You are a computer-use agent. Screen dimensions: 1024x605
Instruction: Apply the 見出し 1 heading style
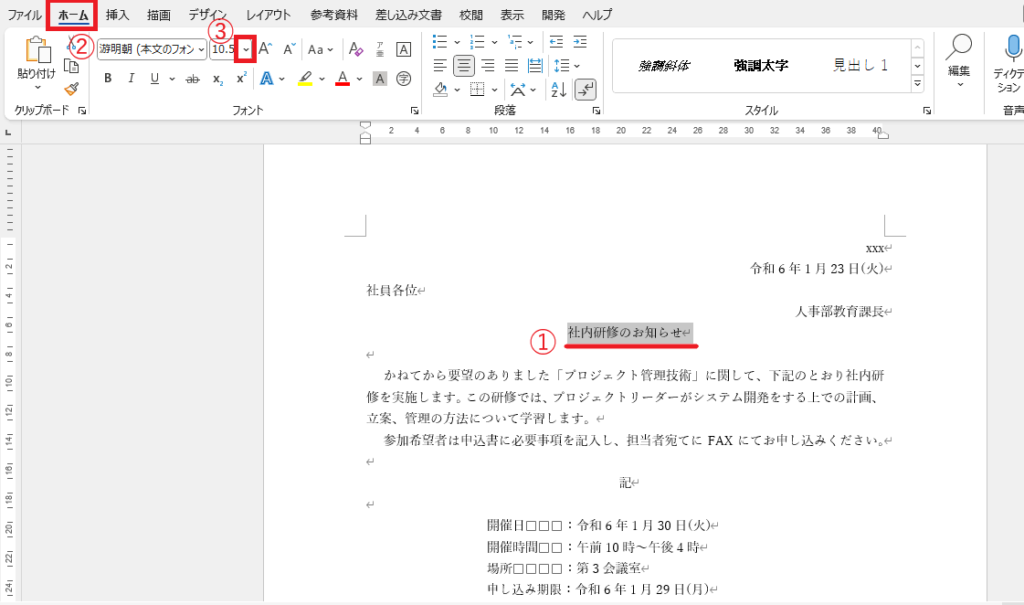(x=860, y=65)
